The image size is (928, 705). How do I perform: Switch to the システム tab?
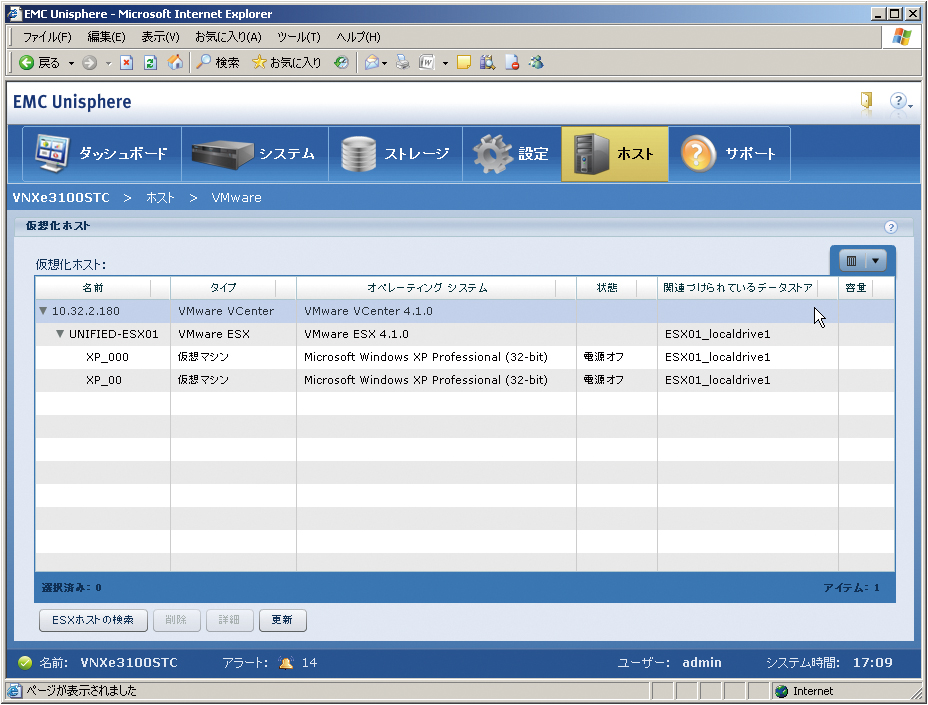pyautogui.click(x=255, y=154)
